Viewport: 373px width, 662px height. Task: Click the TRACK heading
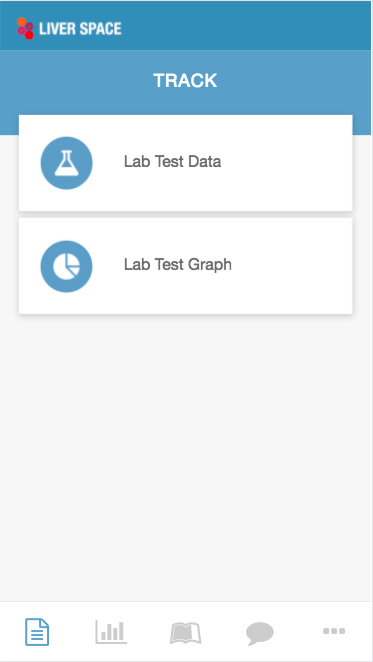coord(185,80)
